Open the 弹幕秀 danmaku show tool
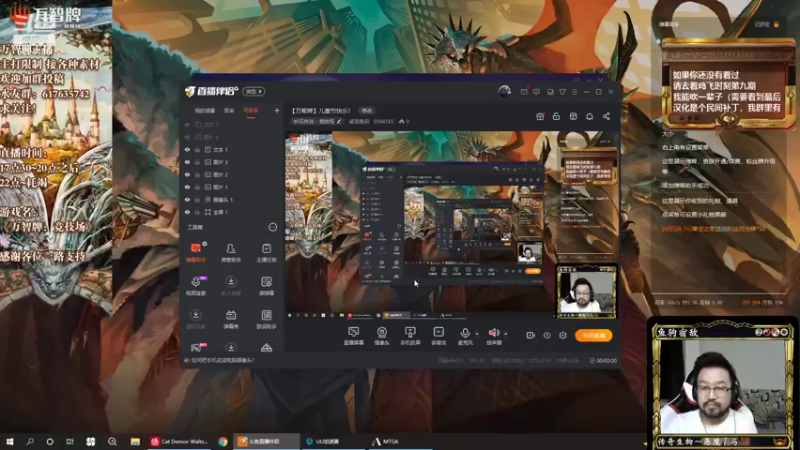The image size is (800, 450). coord(231,319)
